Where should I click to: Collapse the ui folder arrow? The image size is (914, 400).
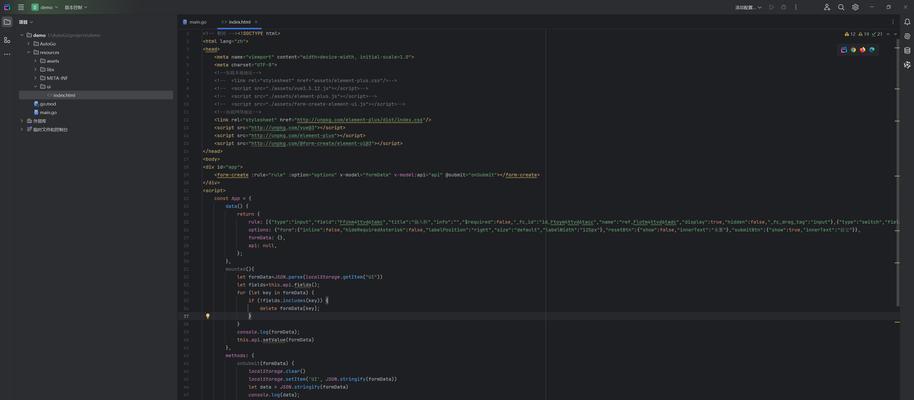[x=36, y=86]
